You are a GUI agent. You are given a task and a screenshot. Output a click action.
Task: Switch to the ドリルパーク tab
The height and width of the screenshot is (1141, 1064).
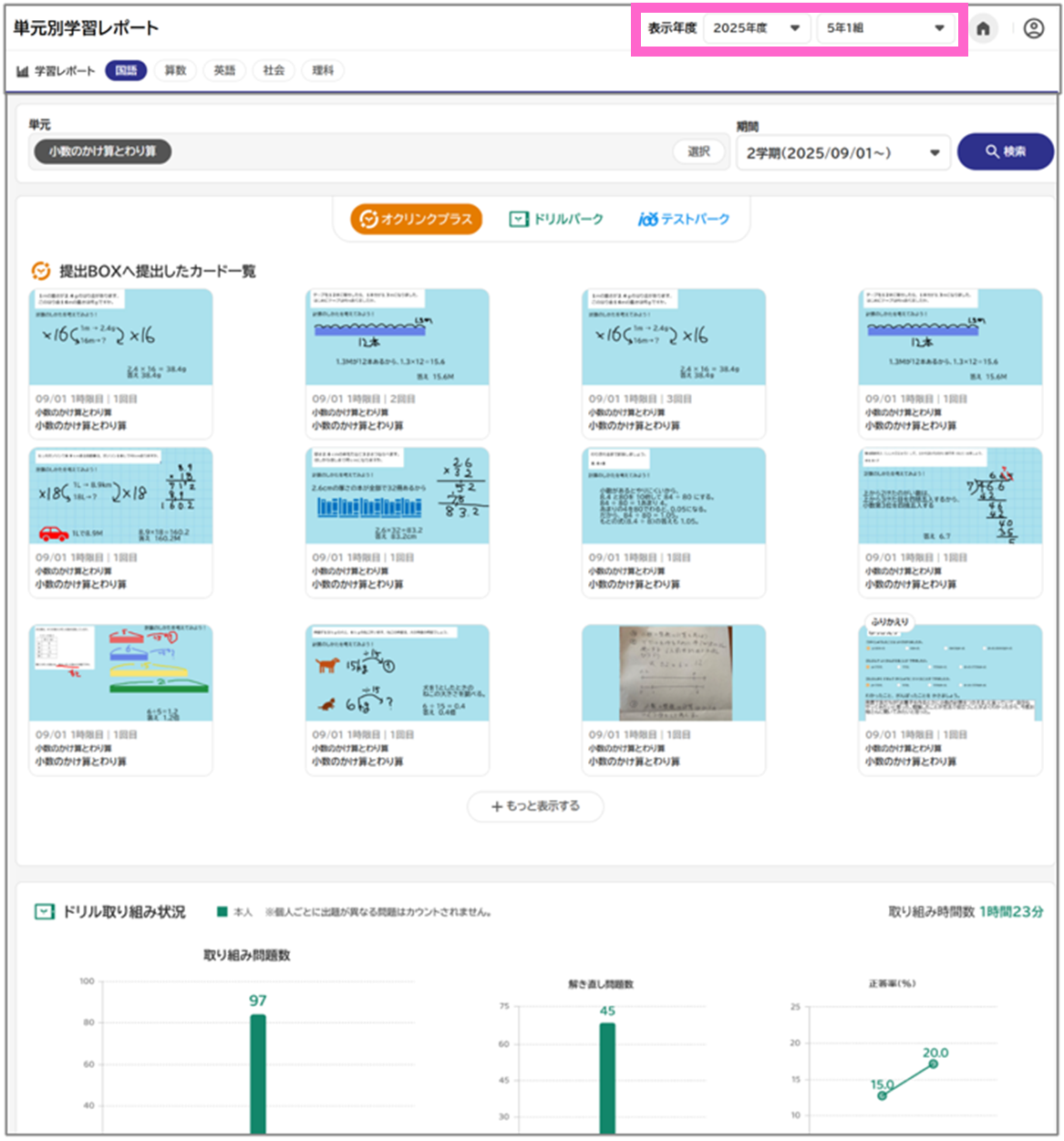[x=556, y=219]
